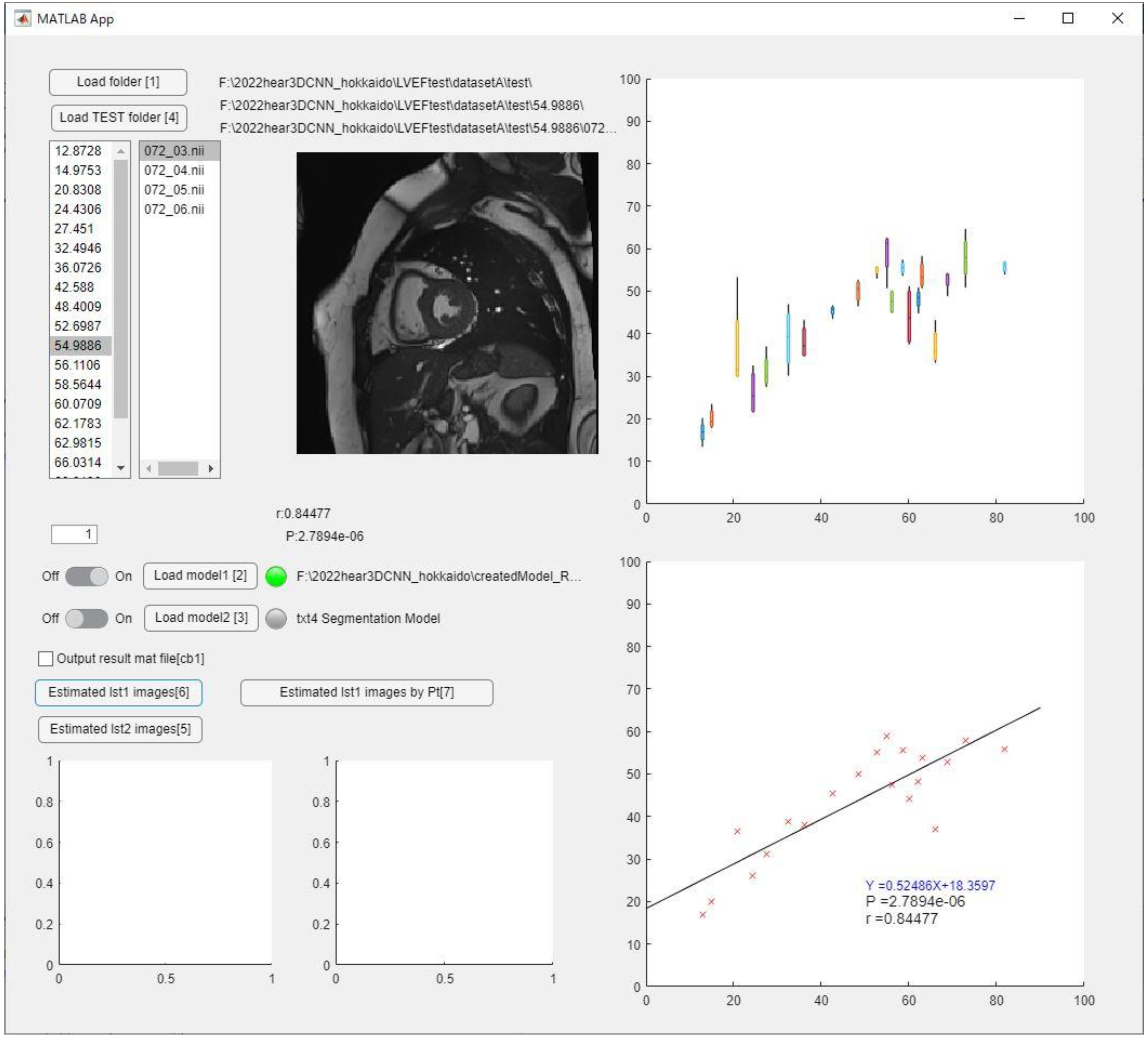This screenshot has width=1148, height=1040.
Task: Toggle the model1 Off/On switch
Action: point(86,576)
